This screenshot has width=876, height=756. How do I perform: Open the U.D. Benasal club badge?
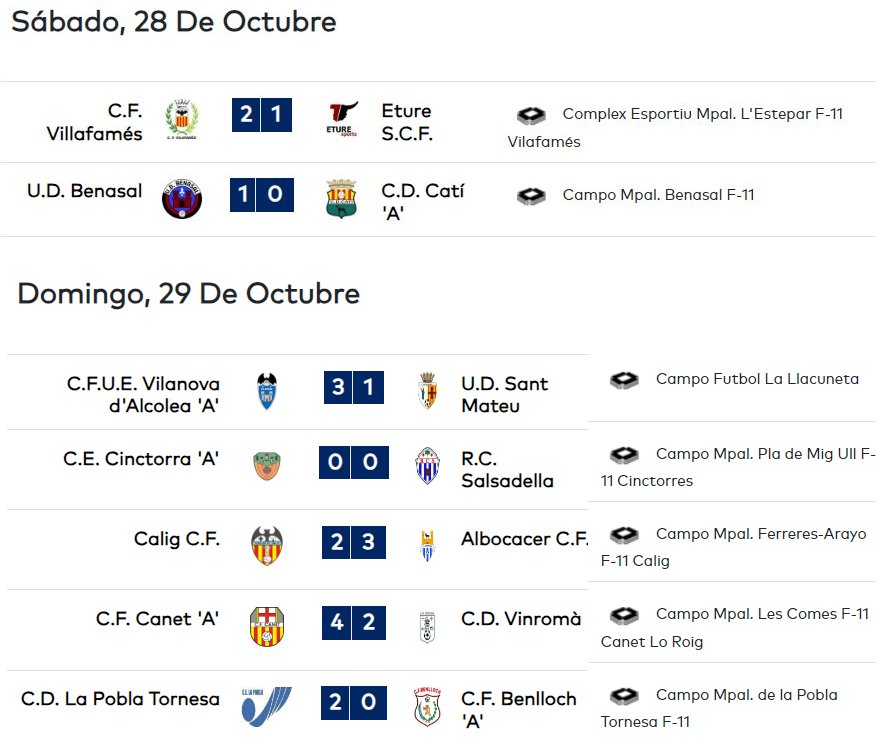(182, 198)
